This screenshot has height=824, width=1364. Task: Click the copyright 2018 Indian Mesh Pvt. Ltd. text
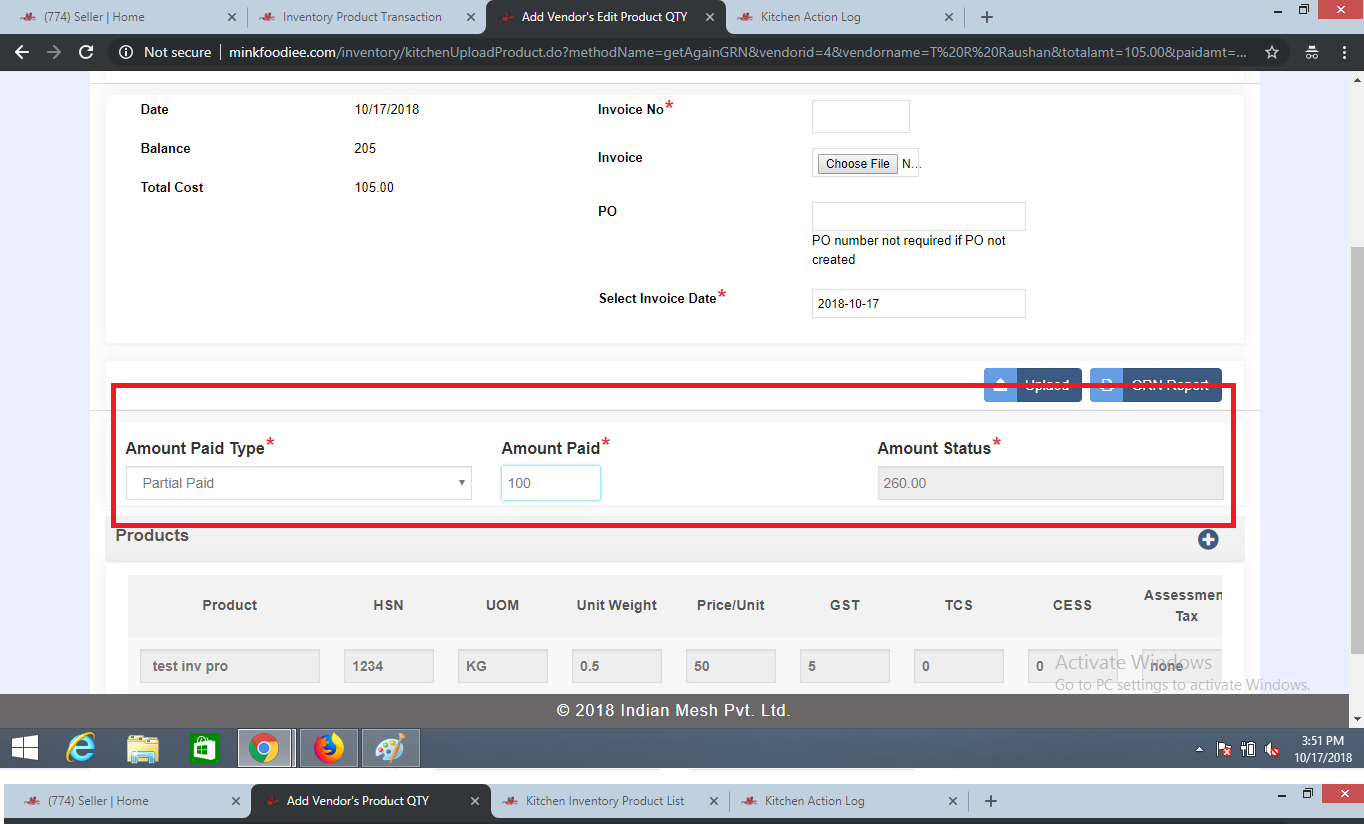point(673,711)
